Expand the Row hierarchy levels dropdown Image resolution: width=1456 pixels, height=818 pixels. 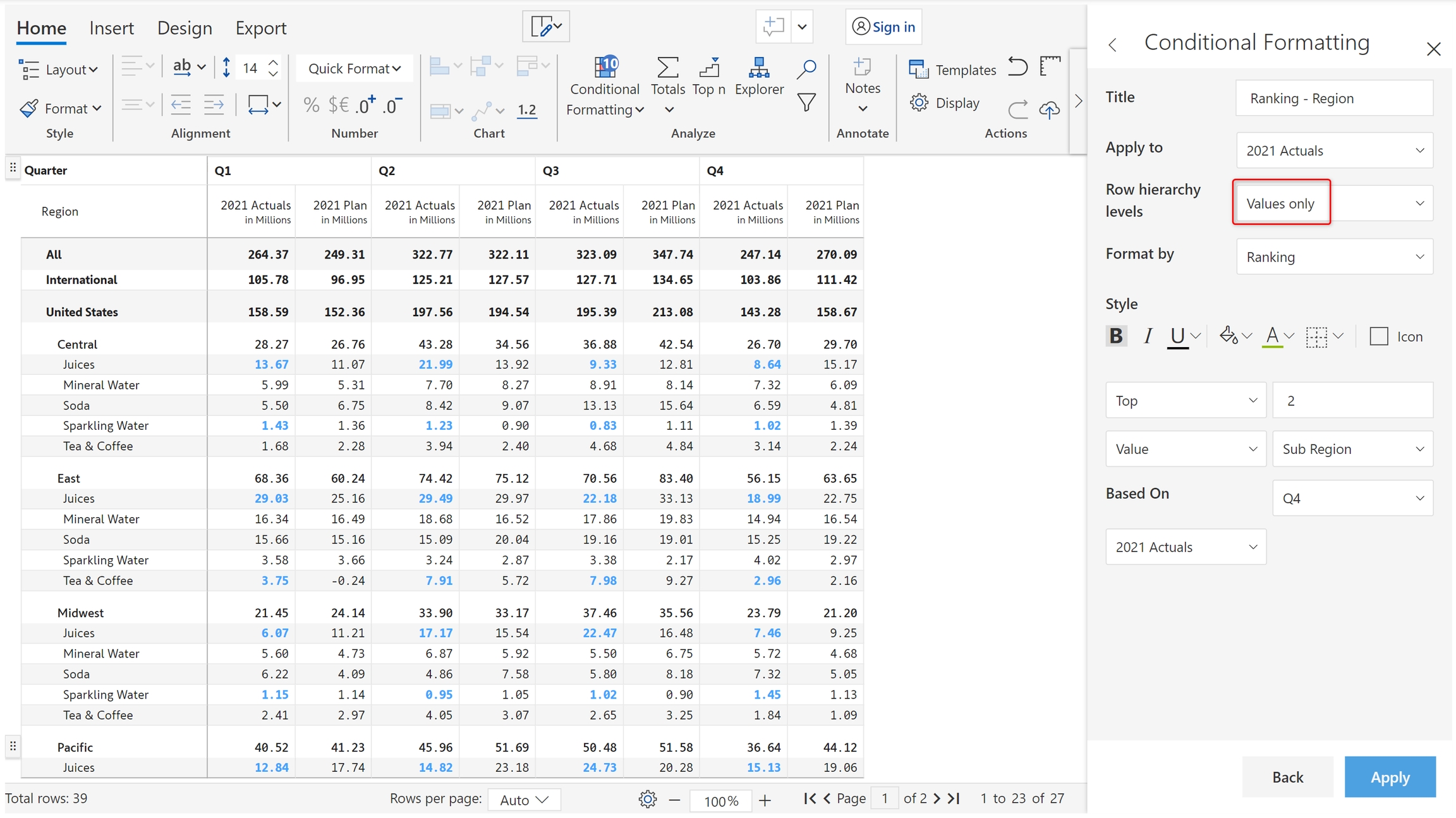pyautogui.click(x=1334, y=204)
